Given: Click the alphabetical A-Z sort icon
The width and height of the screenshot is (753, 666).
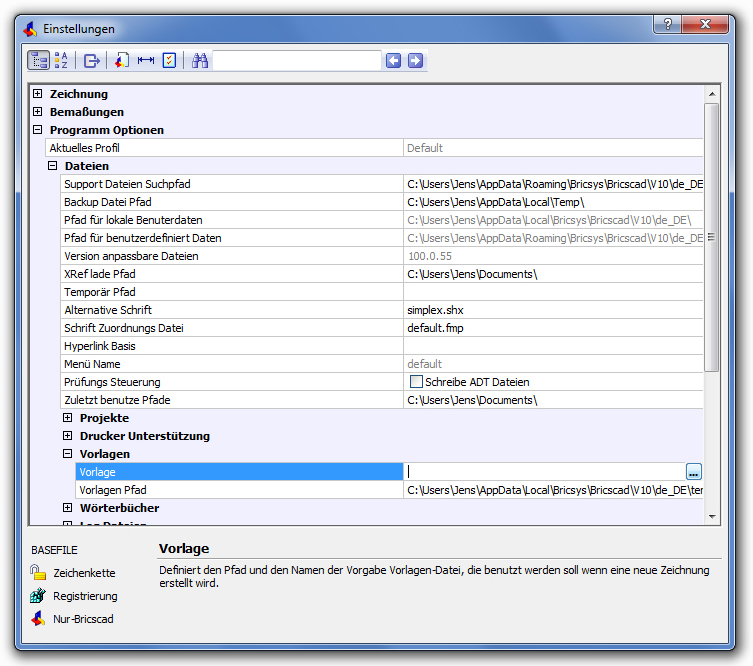Looking at the screenshot, I should pyautogui.click(x=62, y=61).
